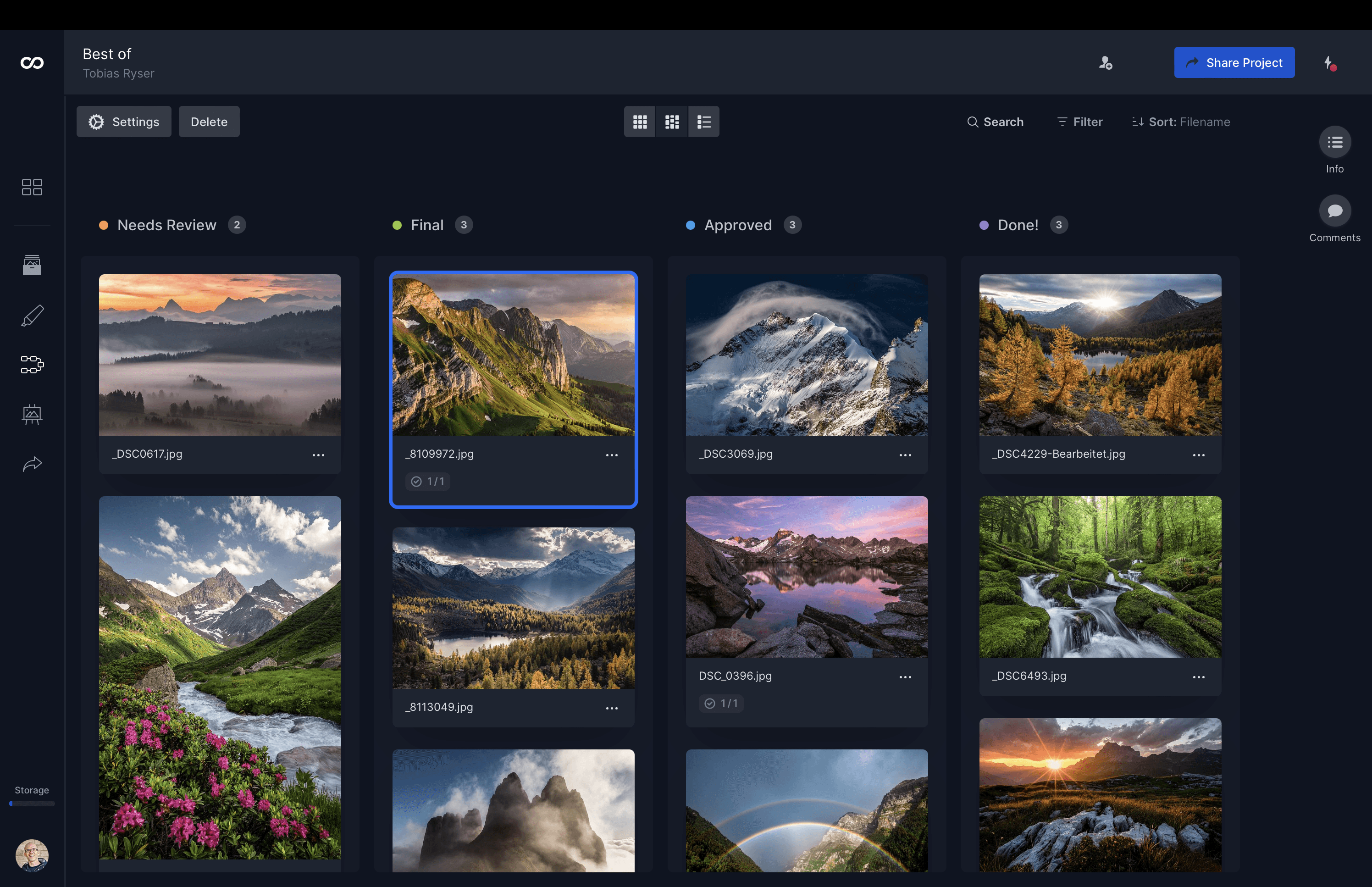Screen dimensions: 1372x887
Task: Open the presentation easel icon in sidebar
Action: click(x=32, y=414)
